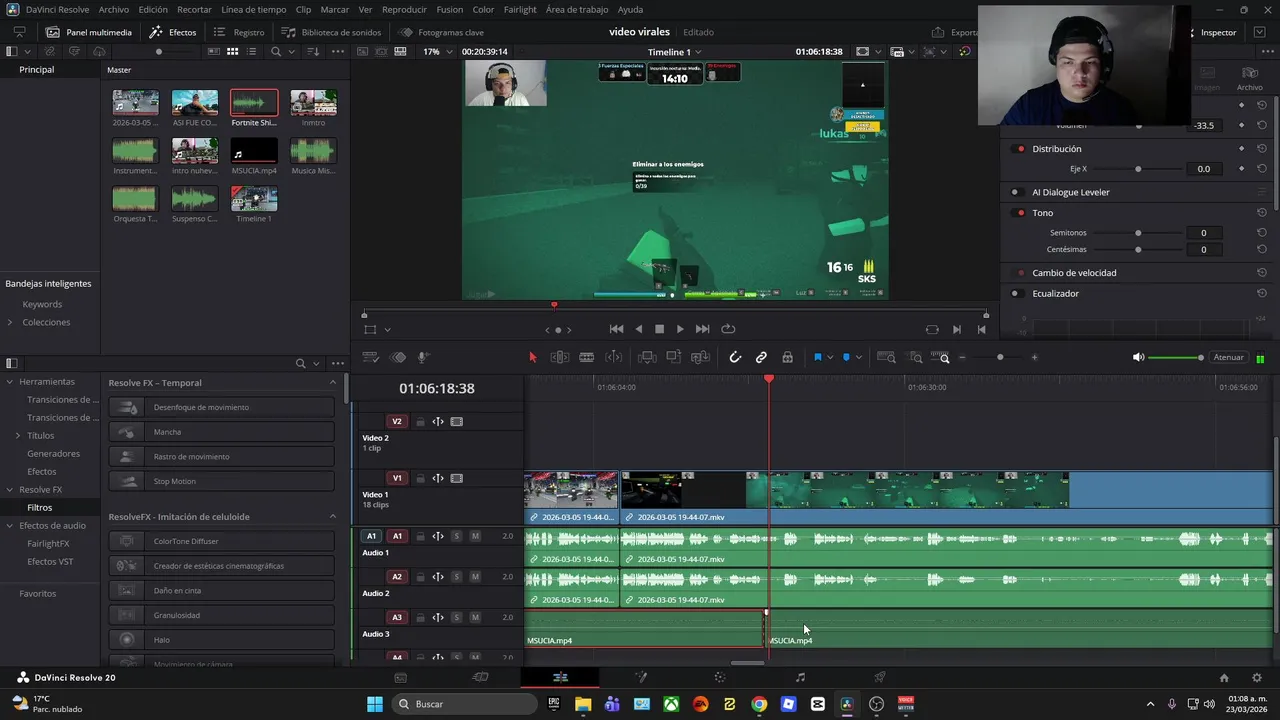
Task: Toggle the Panel multimedia button
Action: coord(89,32)
